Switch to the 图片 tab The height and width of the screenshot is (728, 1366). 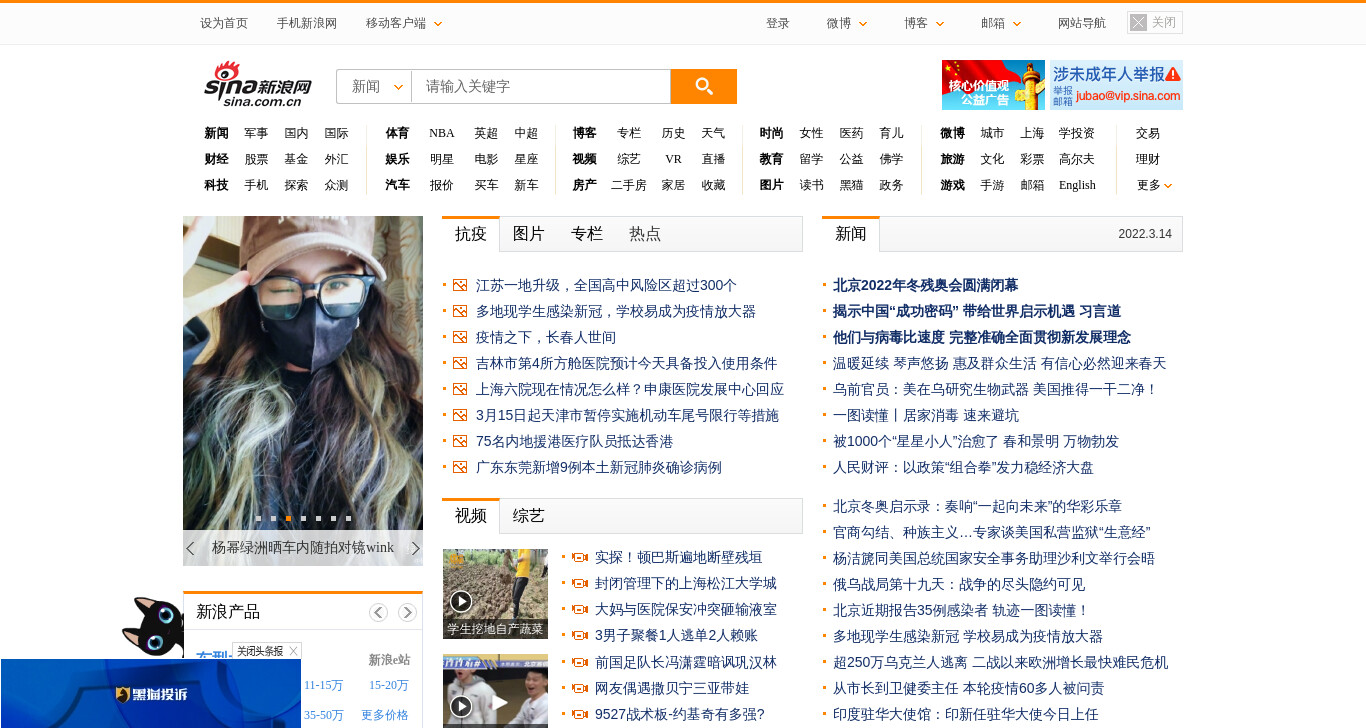(x=528, y=234)
